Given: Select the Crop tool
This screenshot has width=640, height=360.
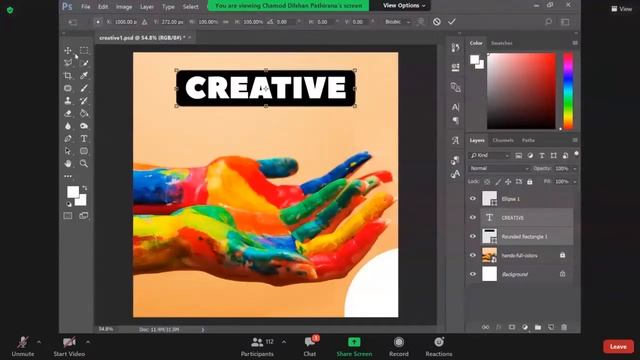Looking at the screenshot, I should (68, 76).
